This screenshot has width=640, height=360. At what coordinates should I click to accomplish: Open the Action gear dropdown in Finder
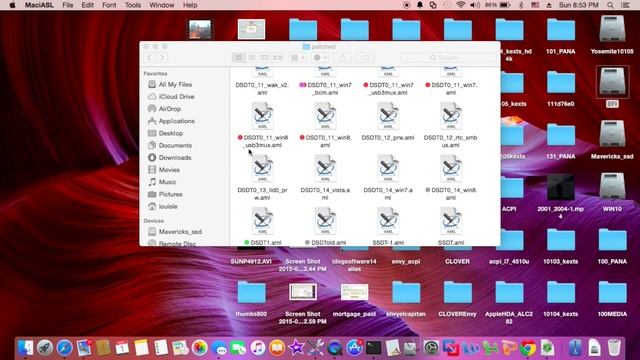click(x=320, y=58)
